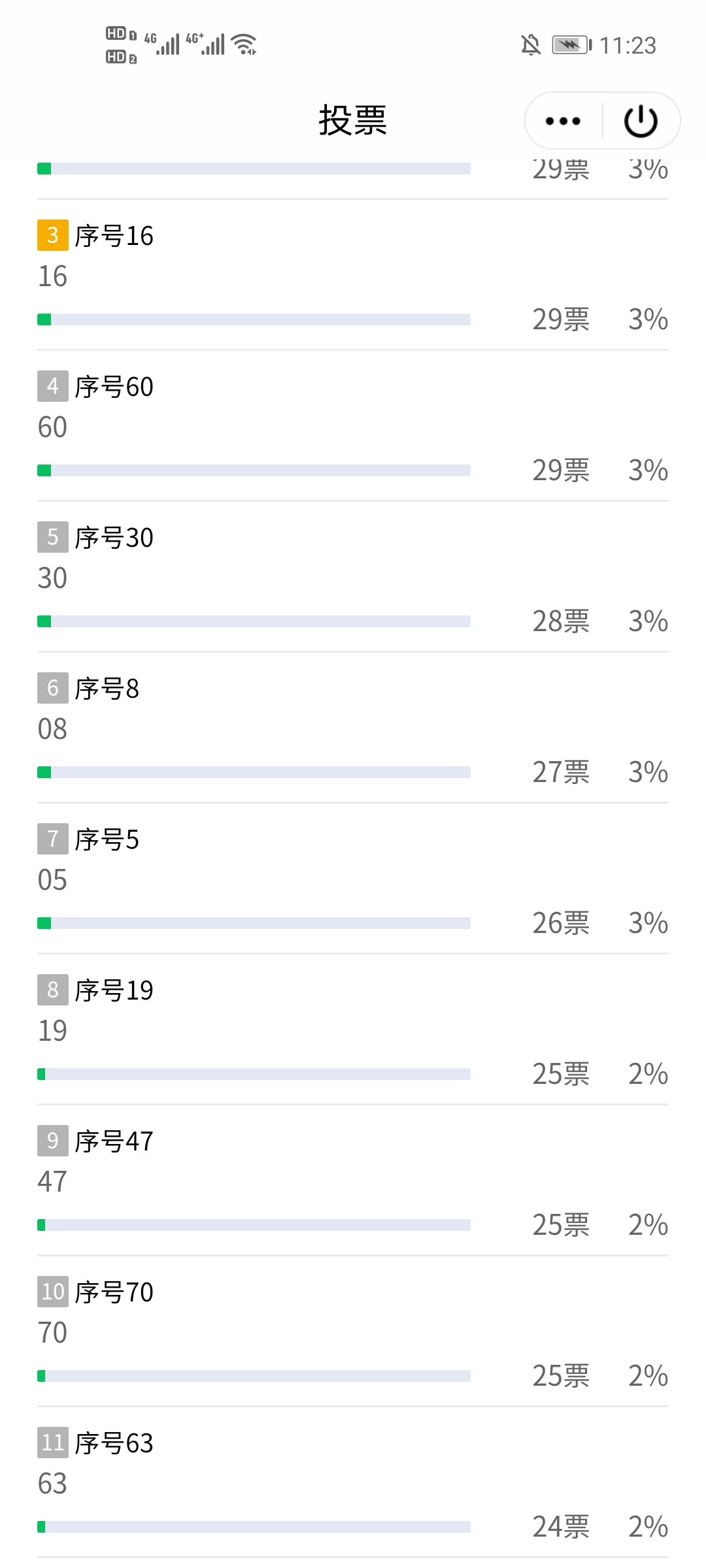The width and height of the screenshot is (706, 1568).
Task: Tap the gray rank 10 badge
Action: tap(53, 1292)
